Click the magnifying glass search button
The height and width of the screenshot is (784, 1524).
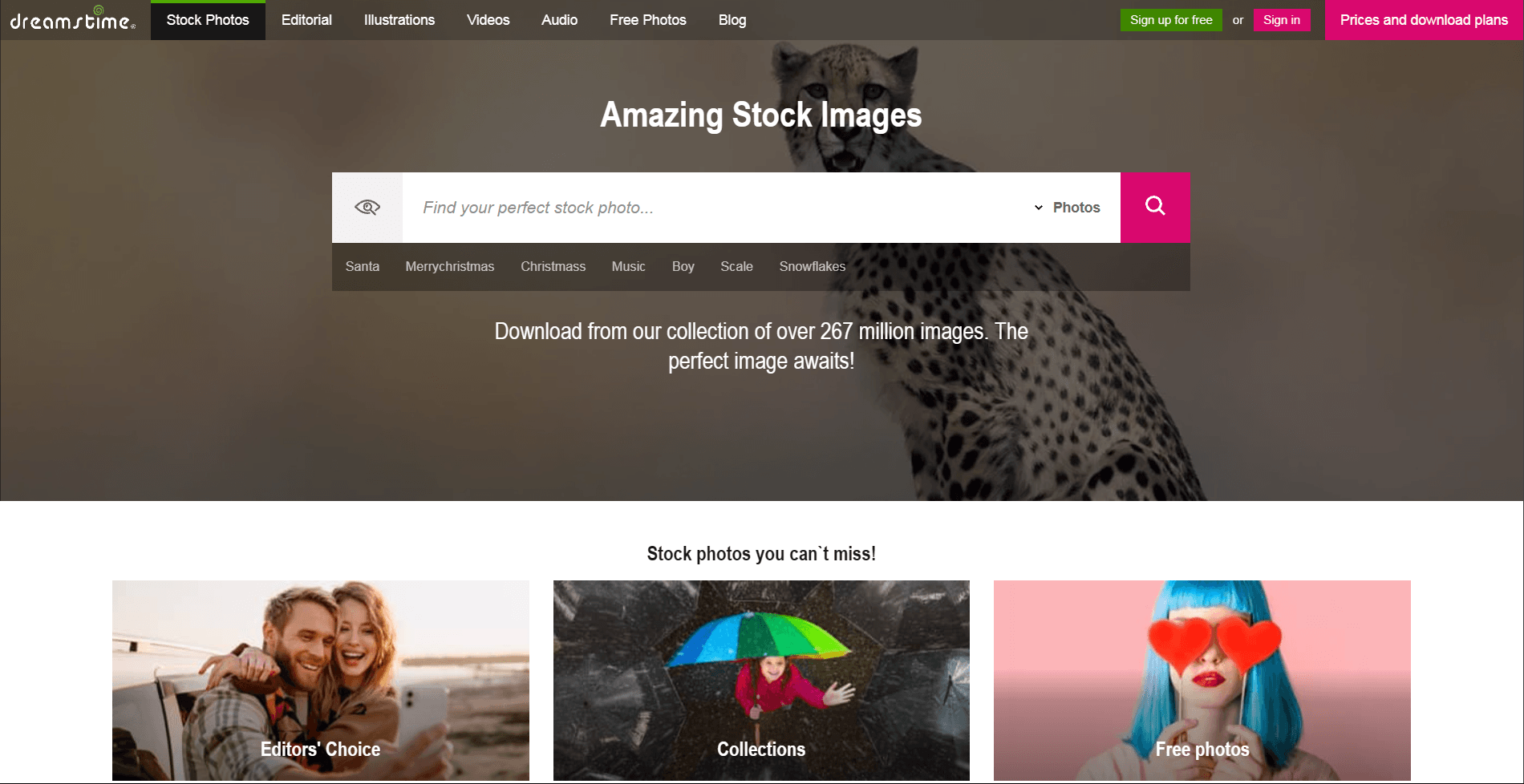[1155, 207]
